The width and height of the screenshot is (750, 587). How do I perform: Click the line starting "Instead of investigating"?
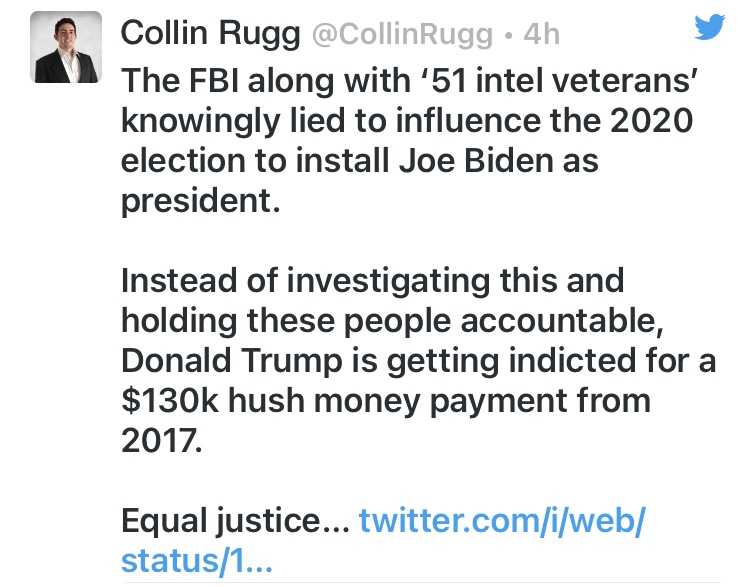point(372,280)
